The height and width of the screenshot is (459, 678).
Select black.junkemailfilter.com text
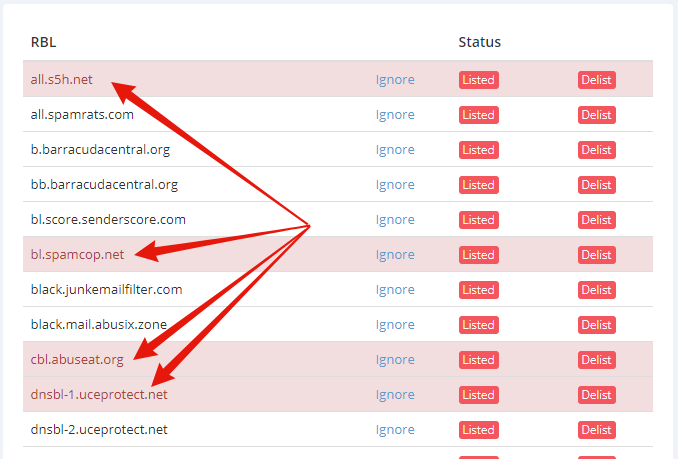click(x=106, y=290)
